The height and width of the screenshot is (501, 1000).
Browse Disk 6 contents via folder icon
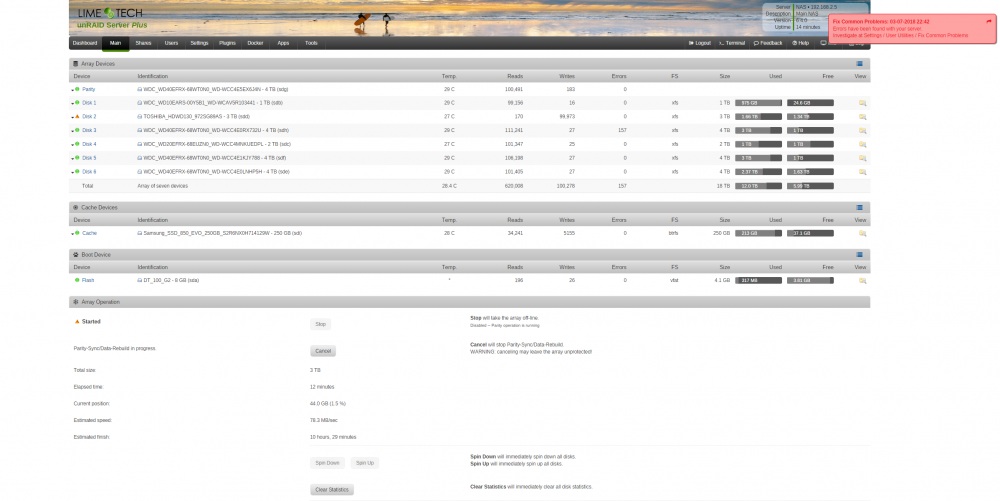pyautogui.click(x=862, y=172)
